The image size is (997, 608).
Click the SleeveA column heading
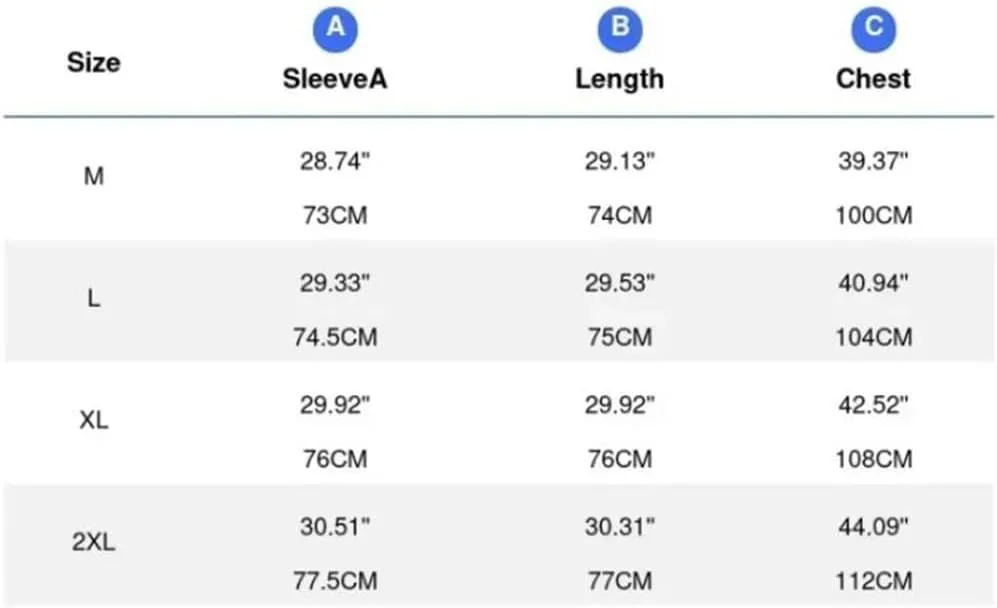click(x=335, y=79)
